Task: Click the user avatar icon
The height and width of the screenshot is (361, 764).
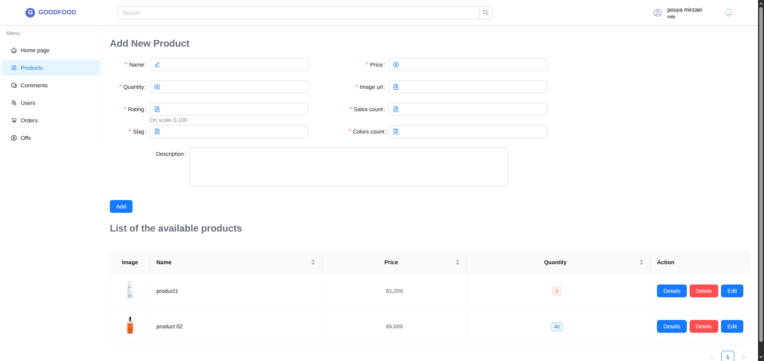Action: tap(658, 13)
